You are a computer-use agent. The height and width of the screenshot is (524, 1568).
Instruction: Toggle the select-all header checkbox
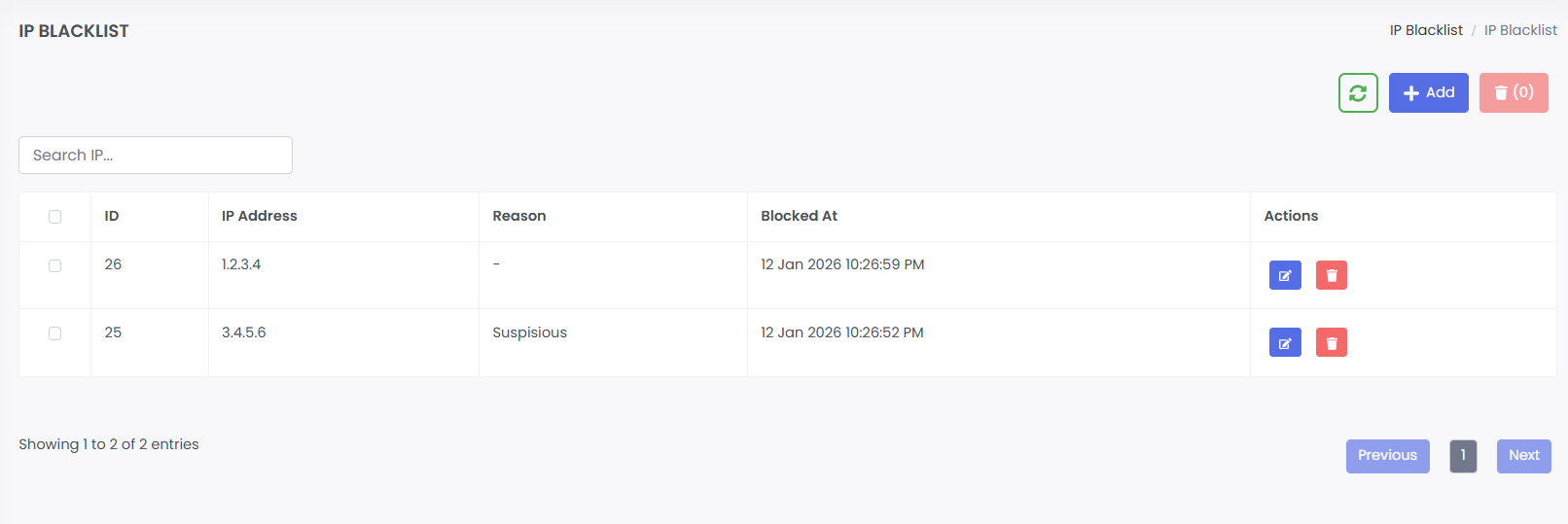pyautogui.click(x=55, y=217)
